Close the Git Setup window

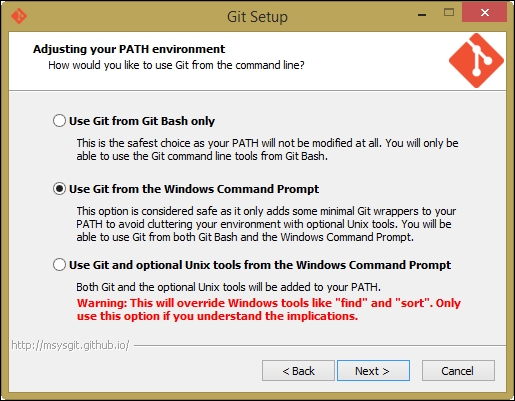(485, 13)
